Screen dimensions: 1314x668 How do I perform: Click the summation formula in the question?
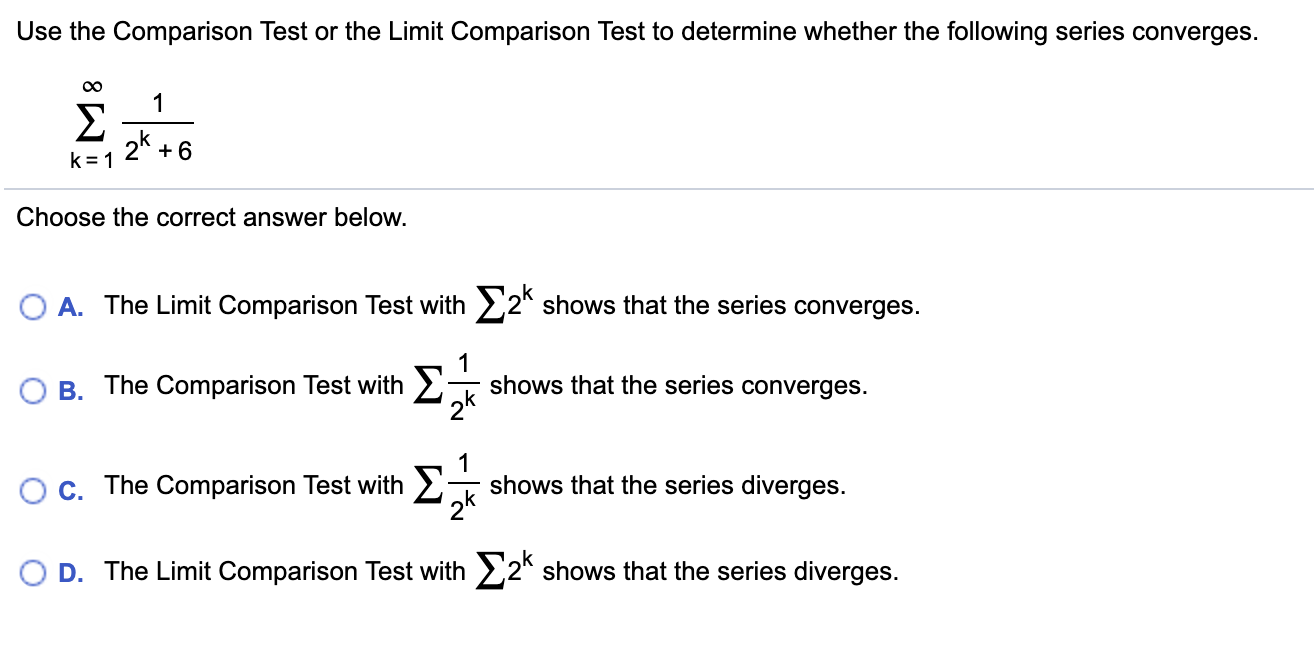pos(130,120)
